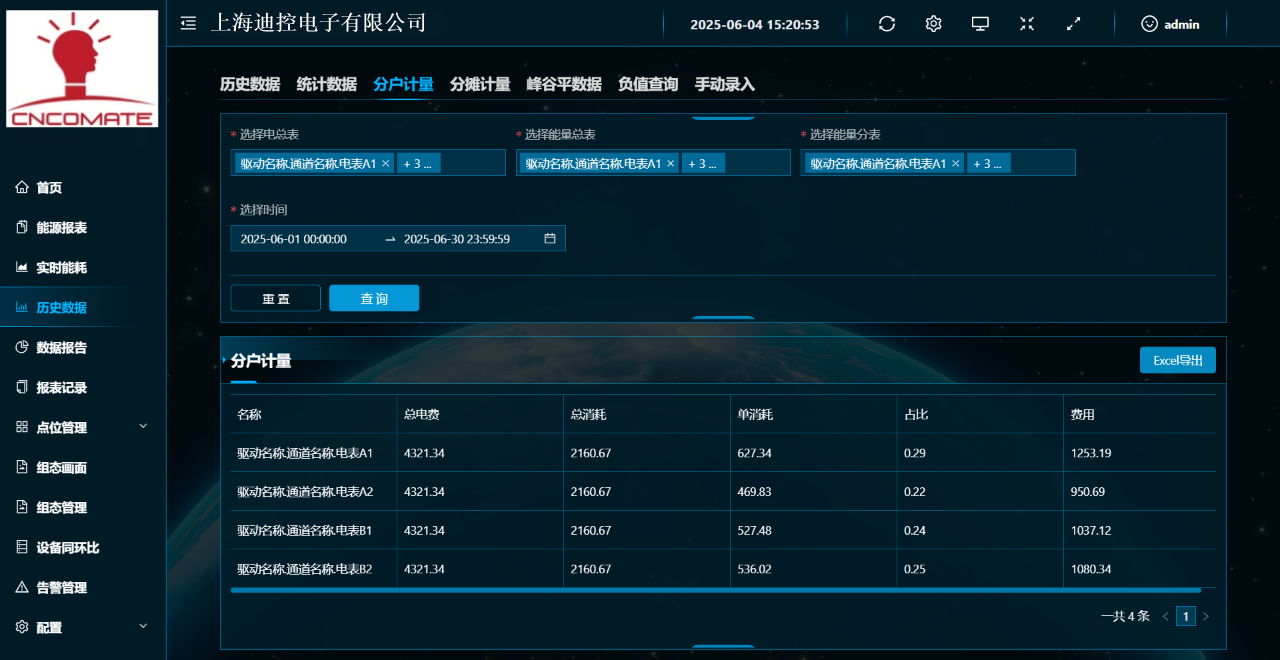
Task: Click the 查询 query button
Action: click(374, 299)
